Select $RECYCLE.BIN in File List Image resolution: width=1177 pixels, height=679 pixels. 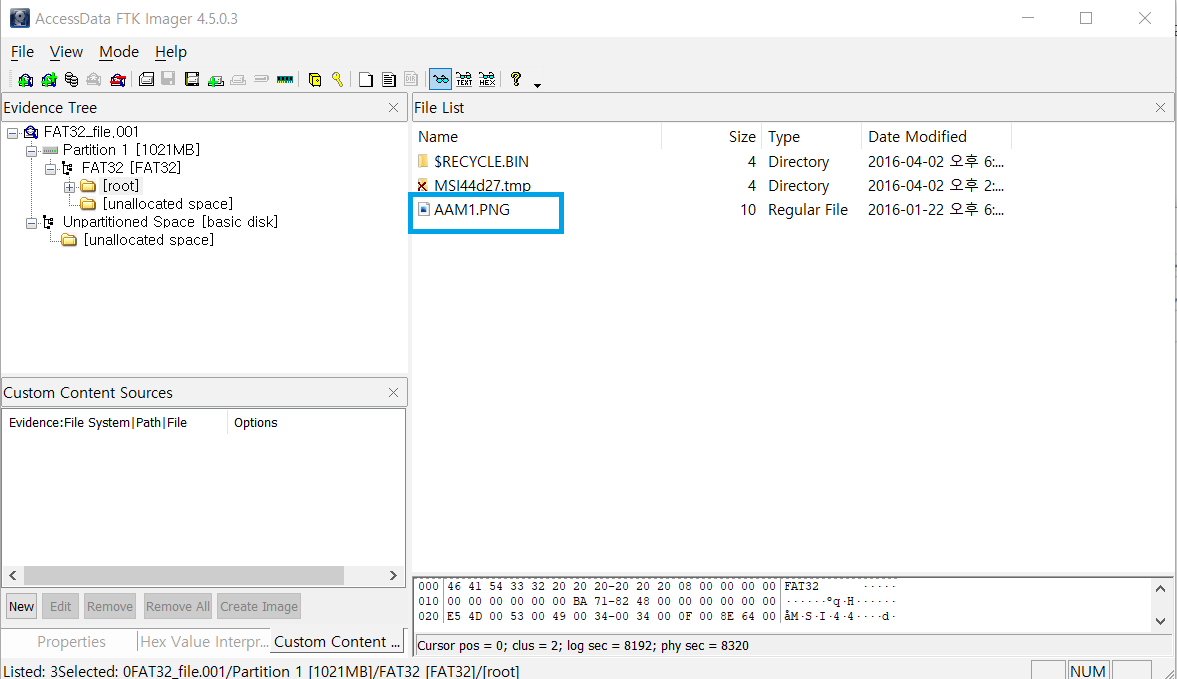pos(481,162)
